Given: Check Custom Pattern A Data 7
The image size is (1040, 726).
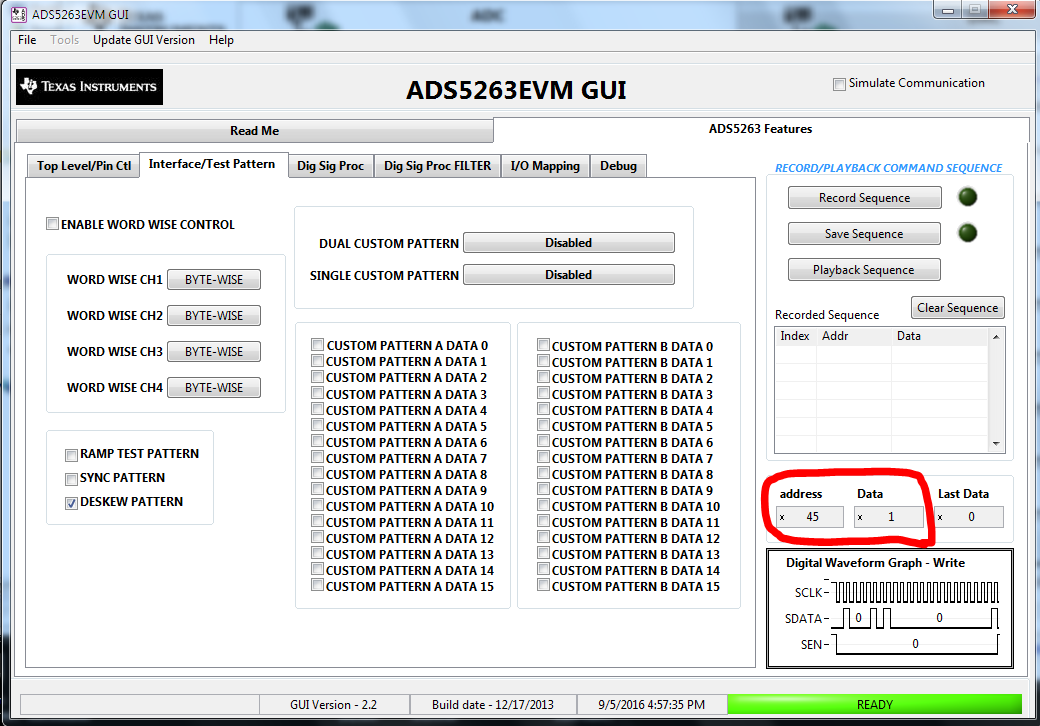Looking at the screenshot, I should pyautogui.click(x=318, y=457).
